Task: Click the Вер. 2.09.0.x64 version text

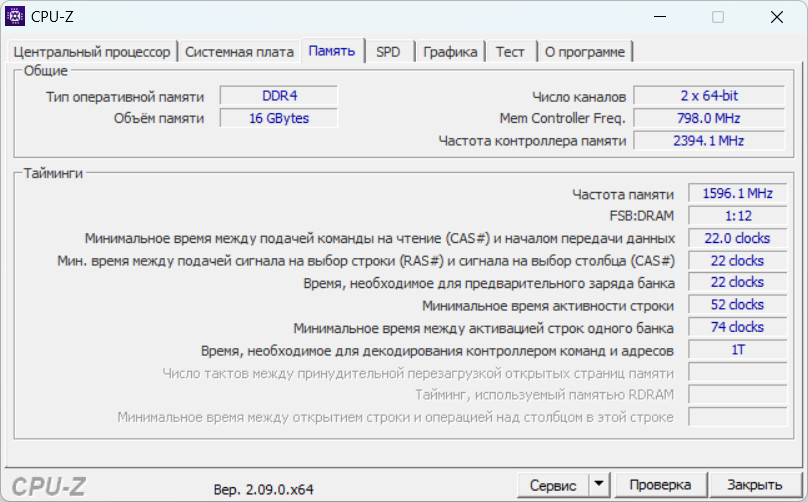Action: (x=263, y=489)
